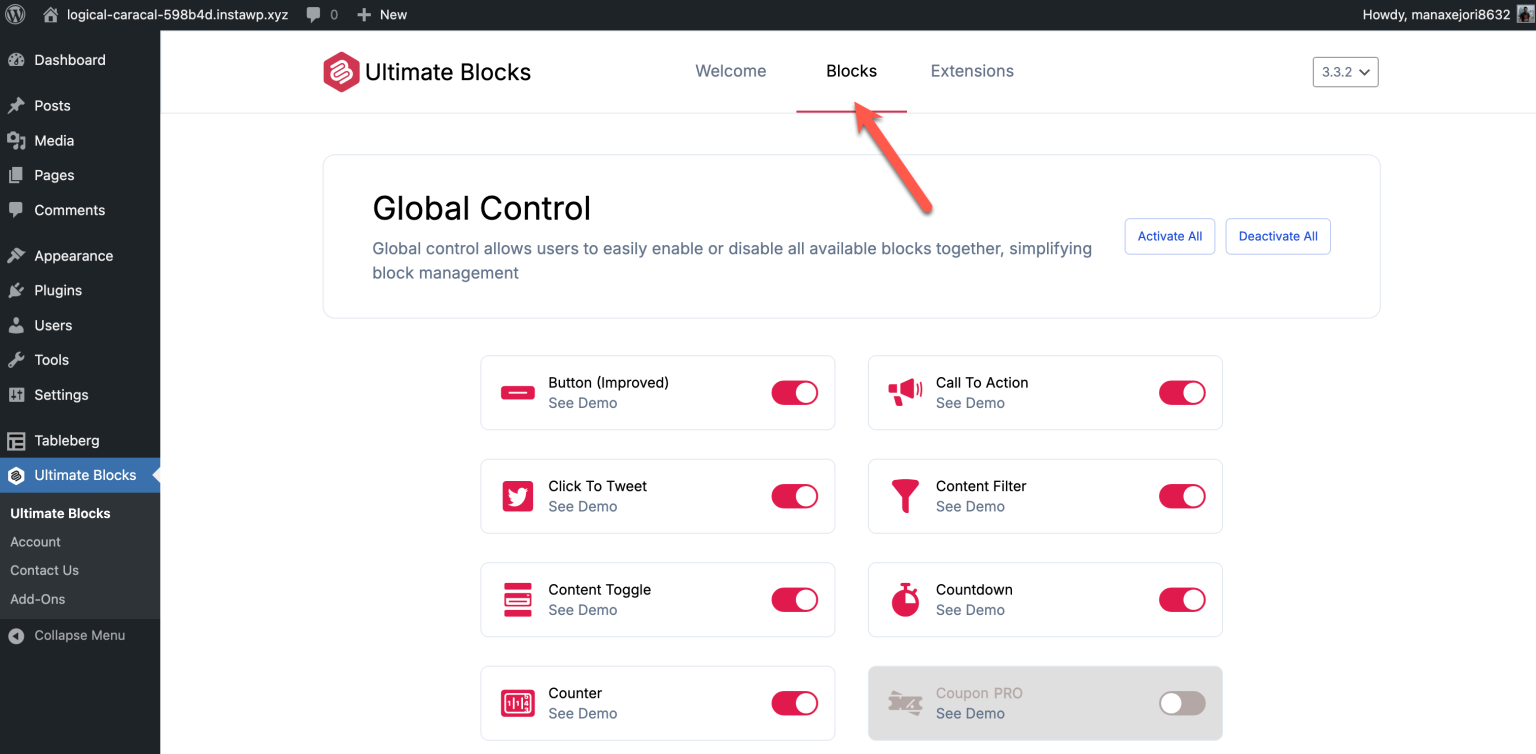Collapse the admin sidebar menu
1536x754 pixels.
click(x=78, y=634)
